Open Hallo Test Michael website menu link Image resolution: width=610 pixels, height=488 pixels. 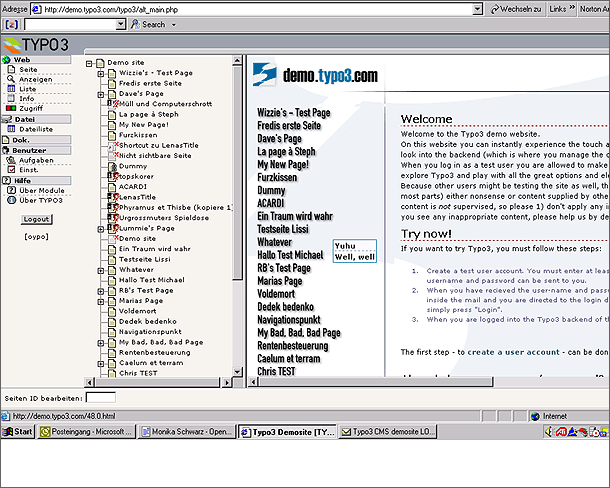290,255
